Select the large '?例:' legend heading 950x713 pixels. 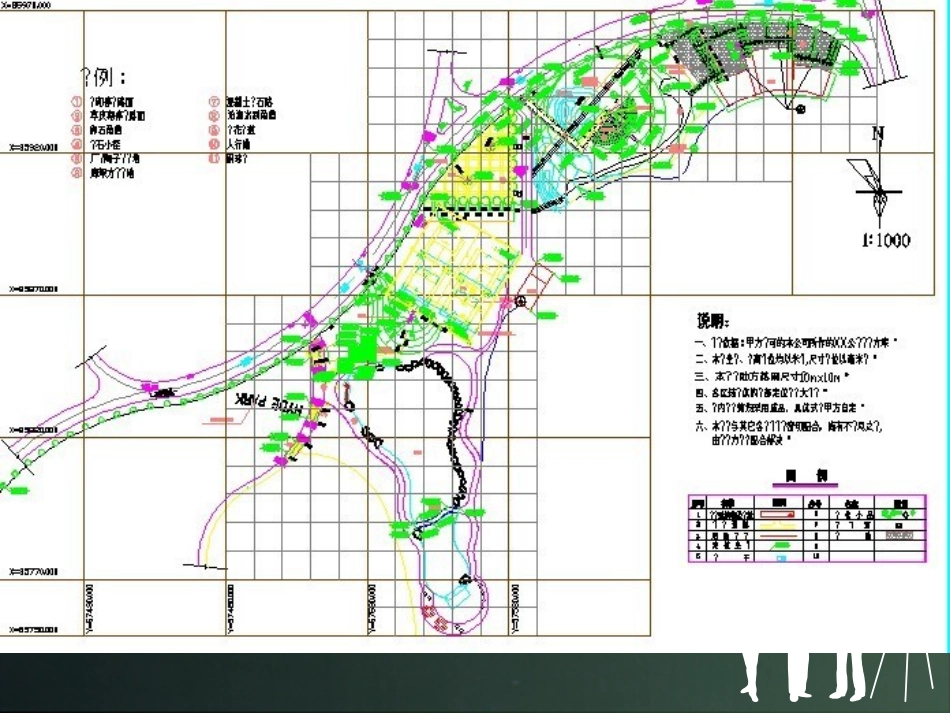click(103, 77)
